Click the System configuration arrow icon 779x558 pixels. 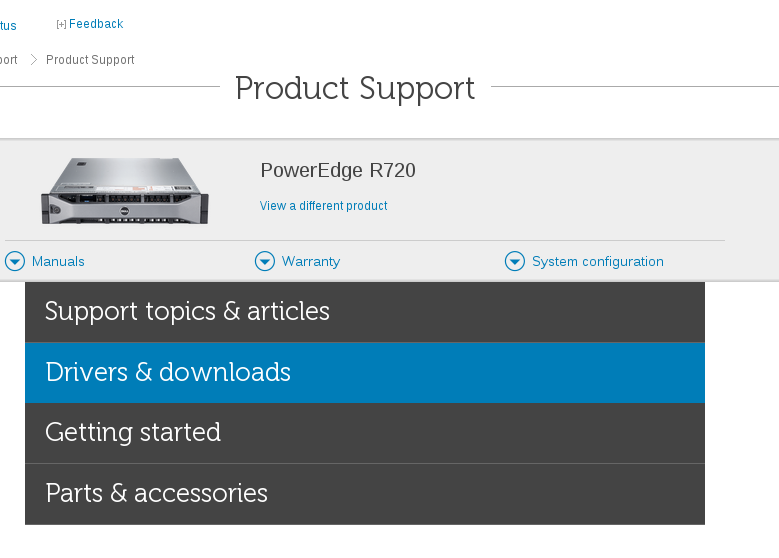pyautogui.click(x=515, y=261)
